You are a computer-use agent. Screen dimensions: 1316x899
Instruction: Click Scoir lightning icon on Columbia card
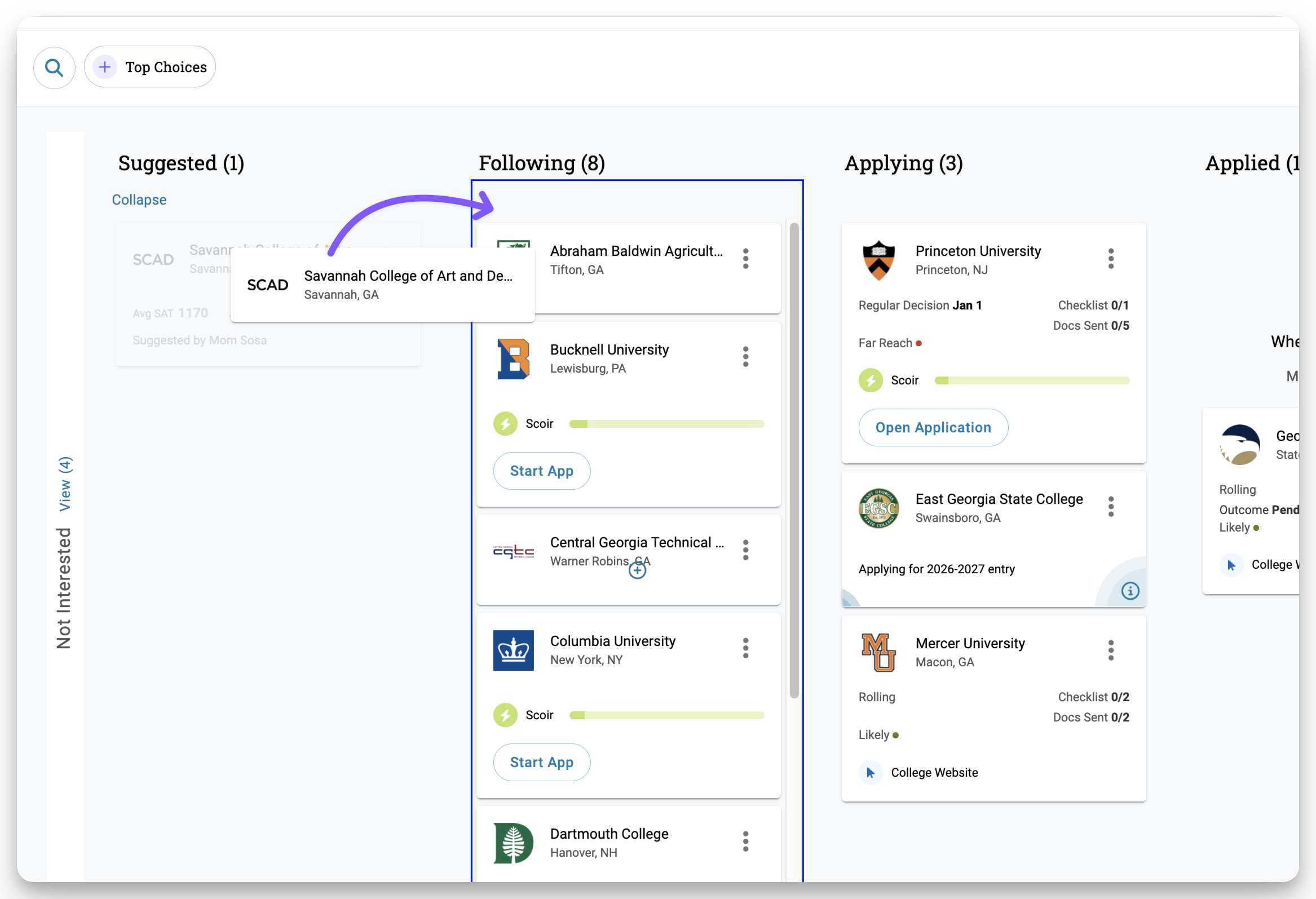coord(505,716)
